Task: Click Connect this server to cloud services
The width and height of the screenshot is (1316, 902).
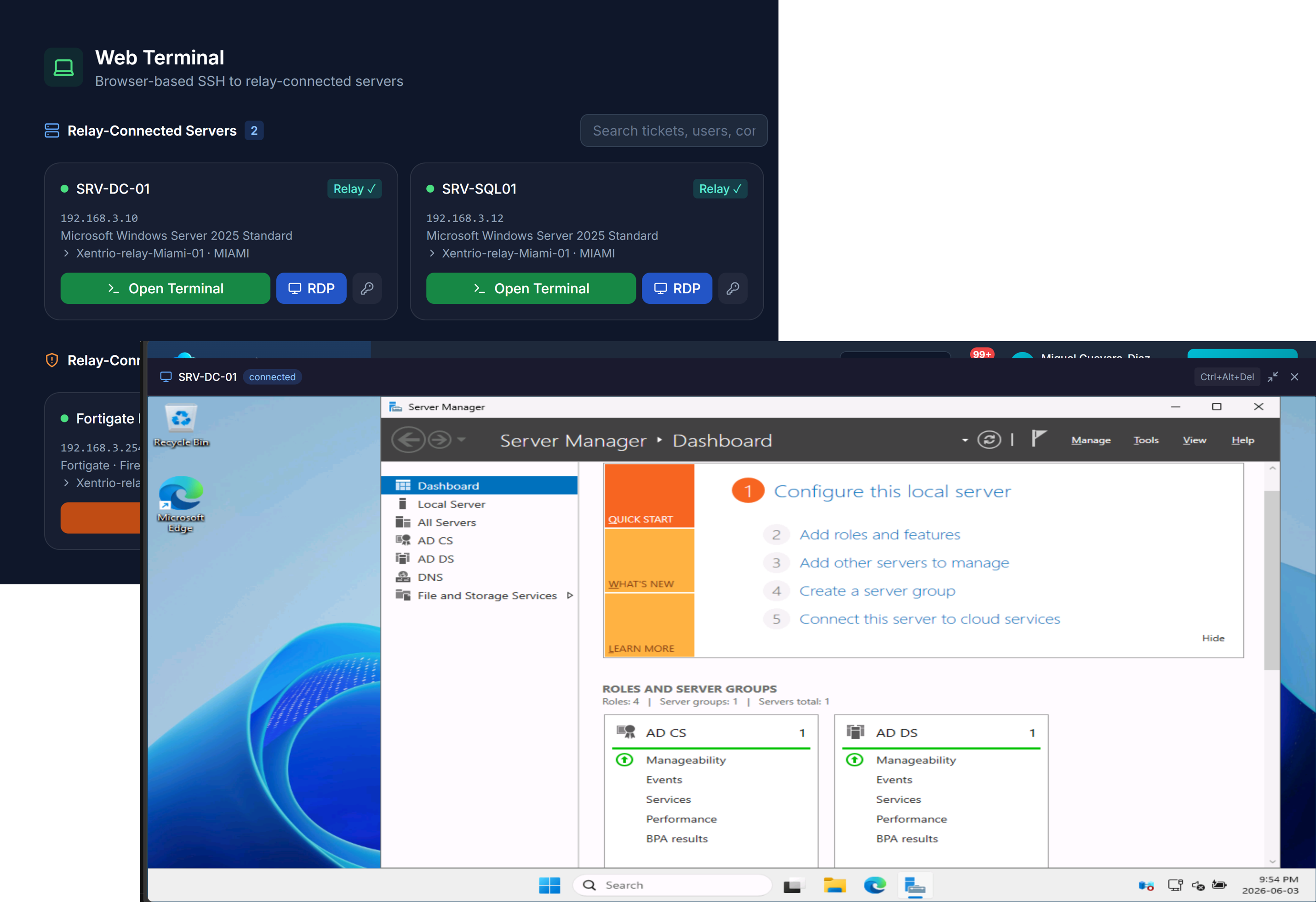Action: click(929, 619)
